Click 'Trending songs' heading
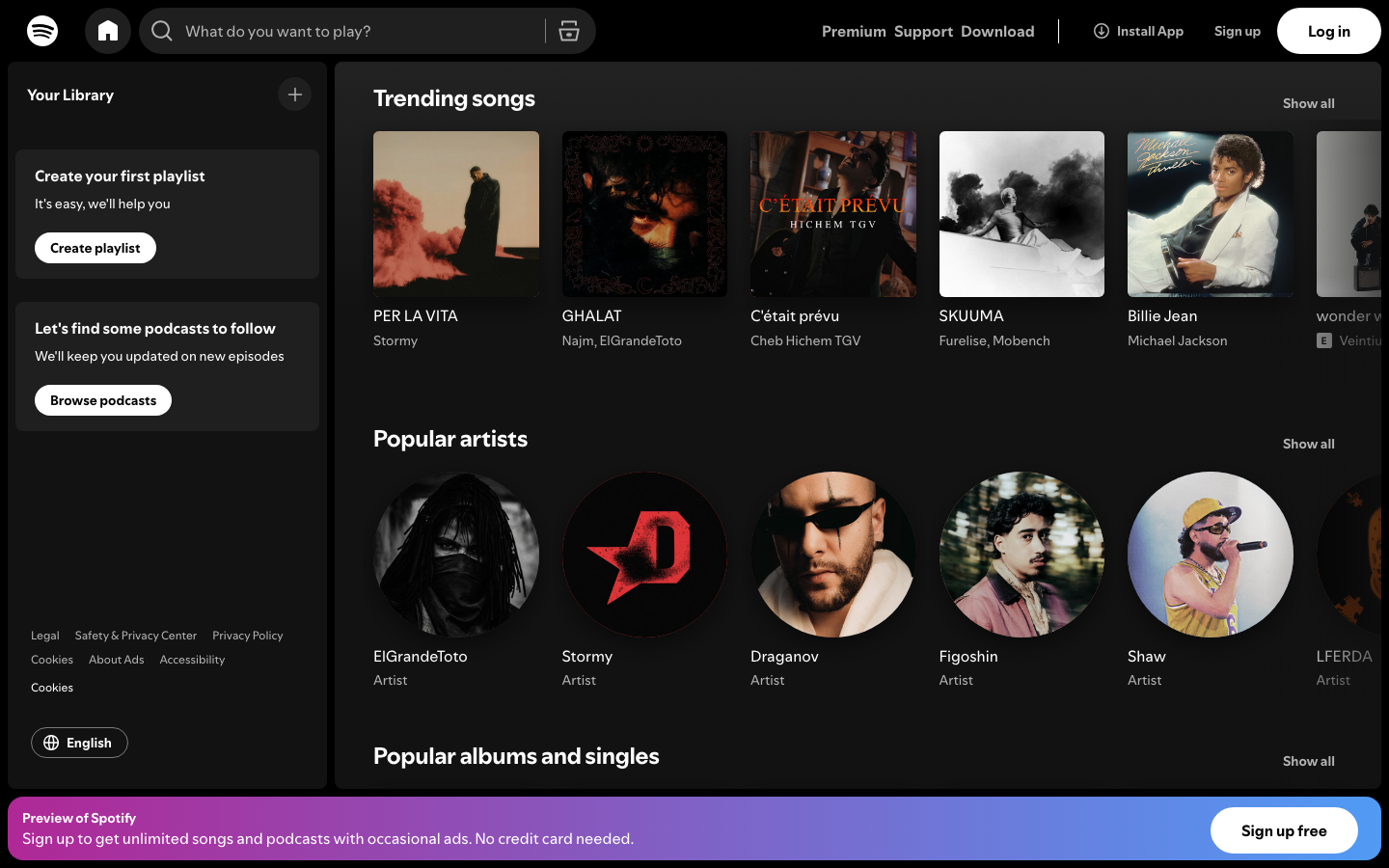Image resolution: width=1389 pixels, height=868 pixels. click(x=454, y=98)
